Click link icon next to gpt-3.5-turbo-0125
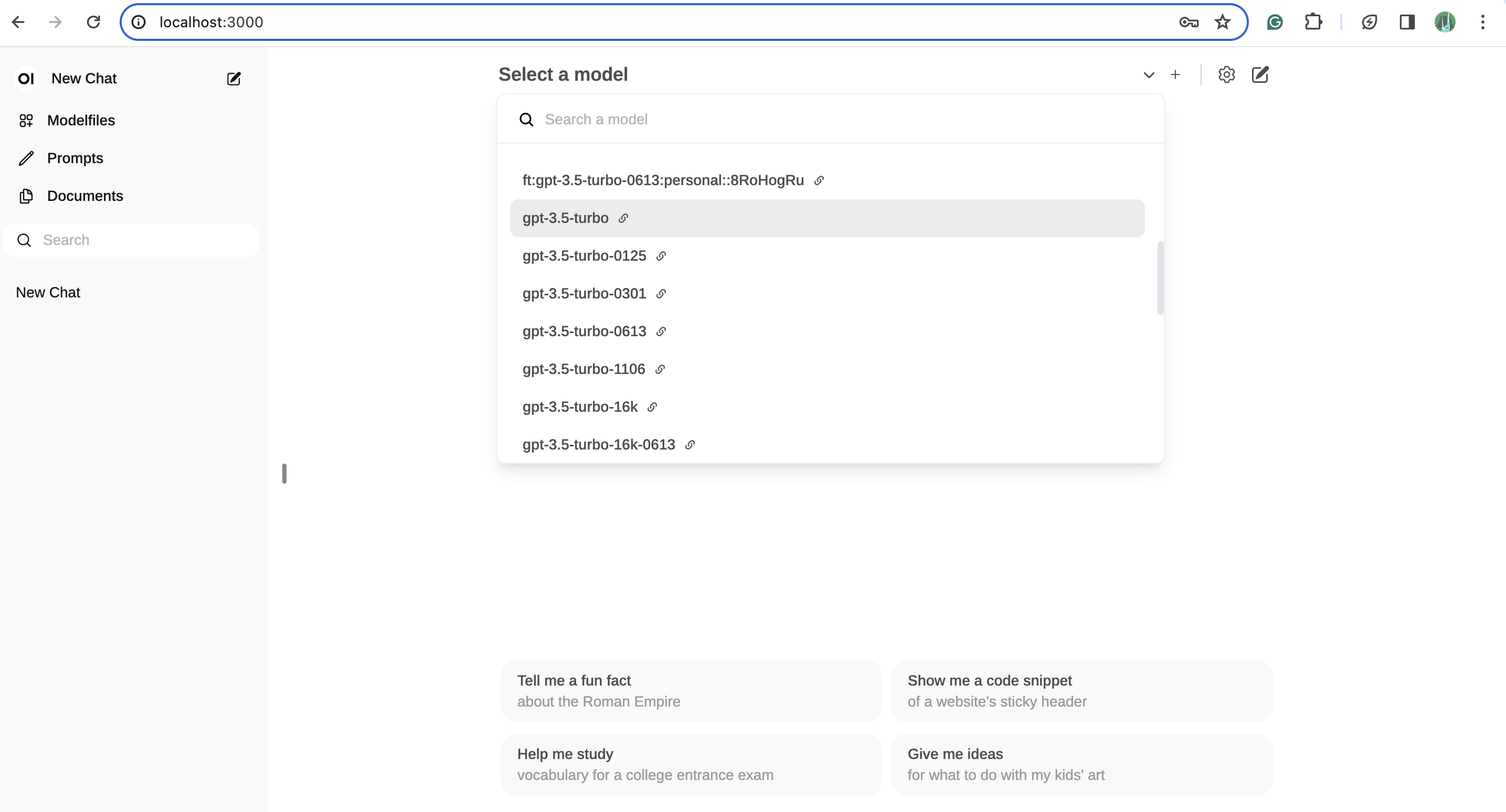 coord(661,256)
